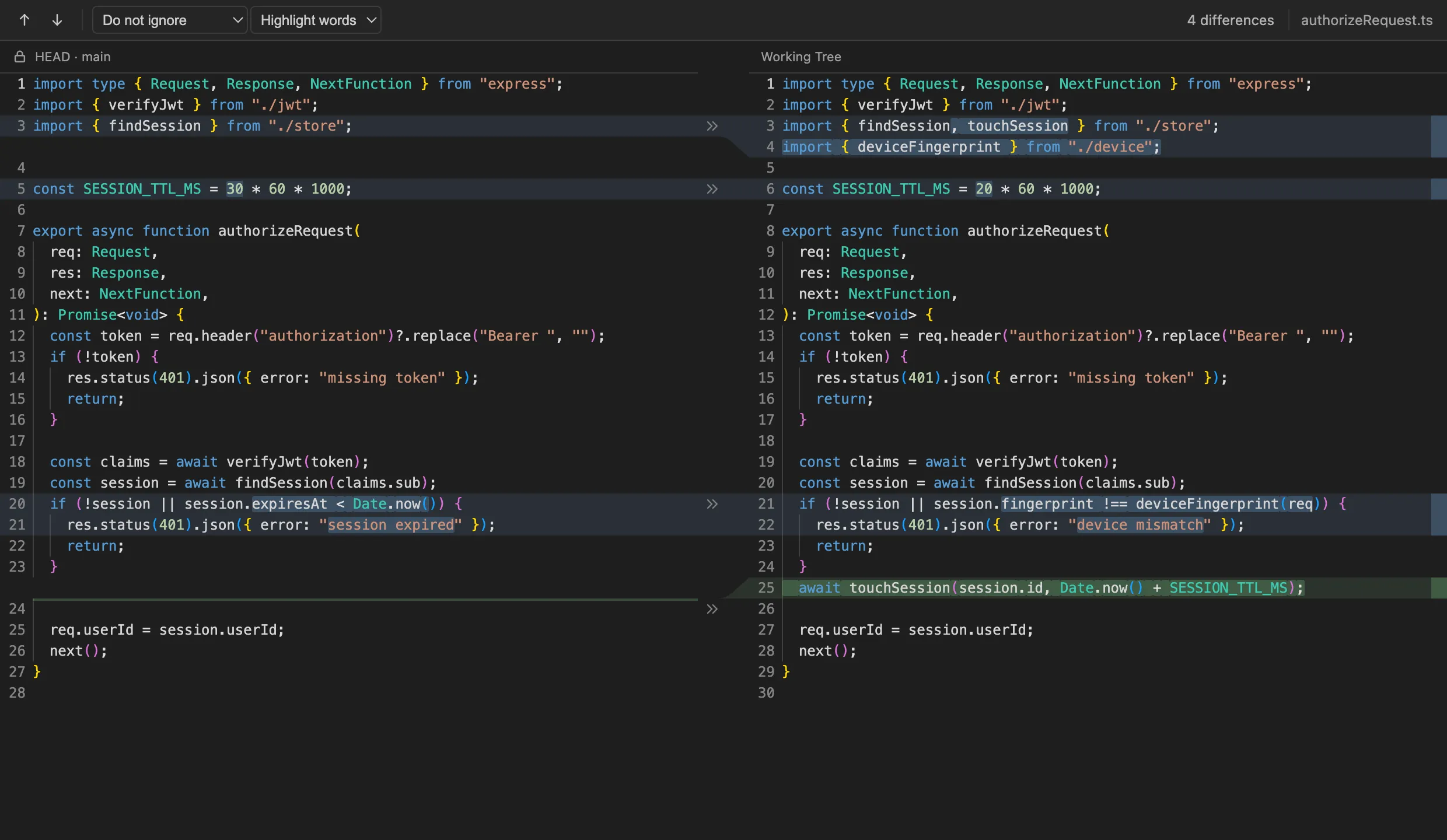Click "session expired" string in left pane
The height and width of the screenshot is (840, 1447).
390,525
